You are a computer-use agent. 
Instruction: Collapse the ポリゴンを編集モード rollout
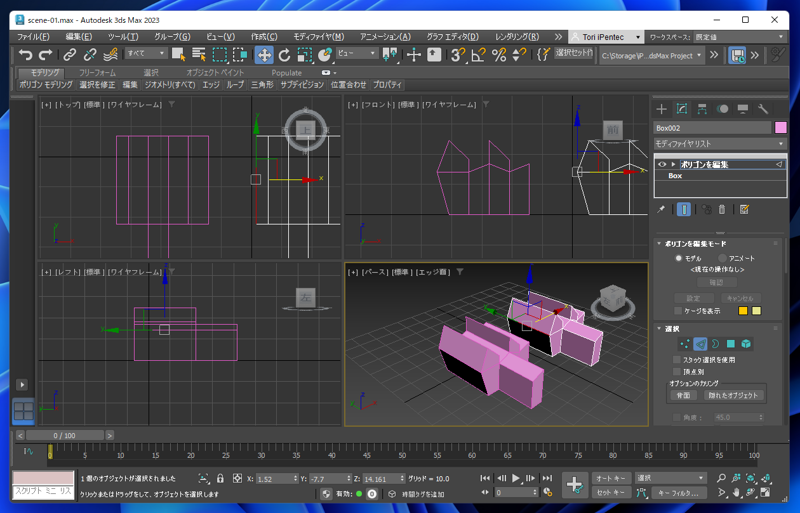pos(659,243)
